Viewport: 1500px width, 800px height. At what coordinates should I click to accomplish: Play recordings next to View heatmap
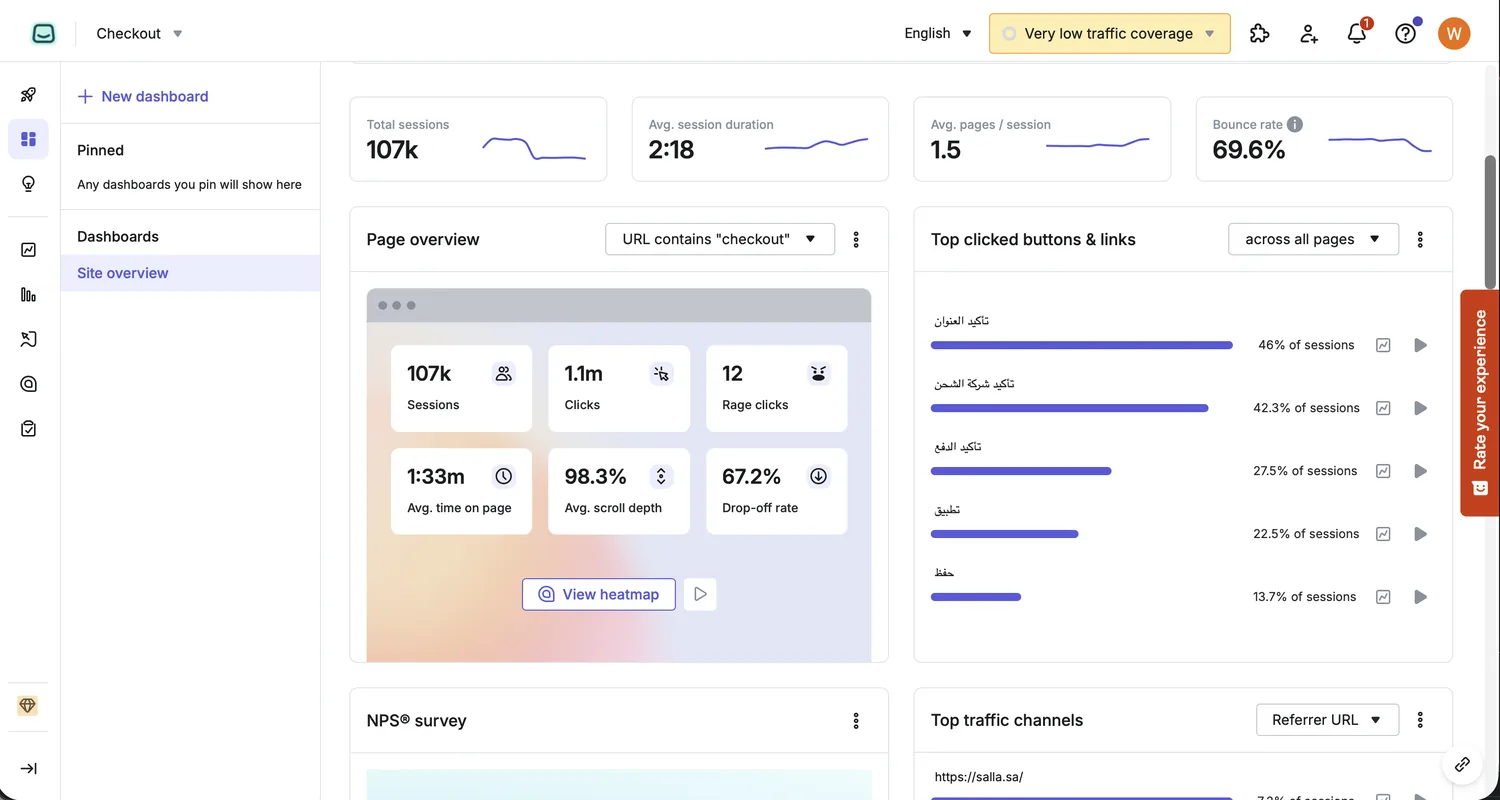click(x=700, y=594)
